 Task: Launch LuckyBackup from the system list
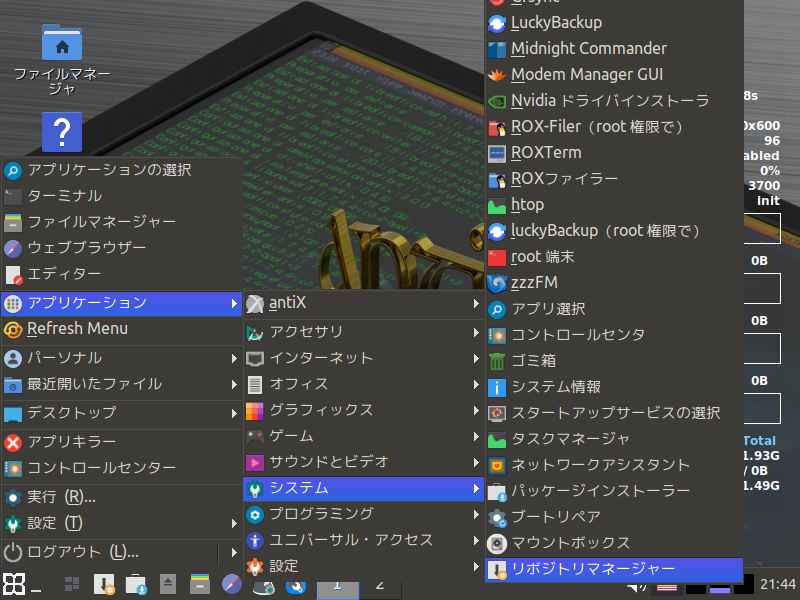click(x=614, y=23)
